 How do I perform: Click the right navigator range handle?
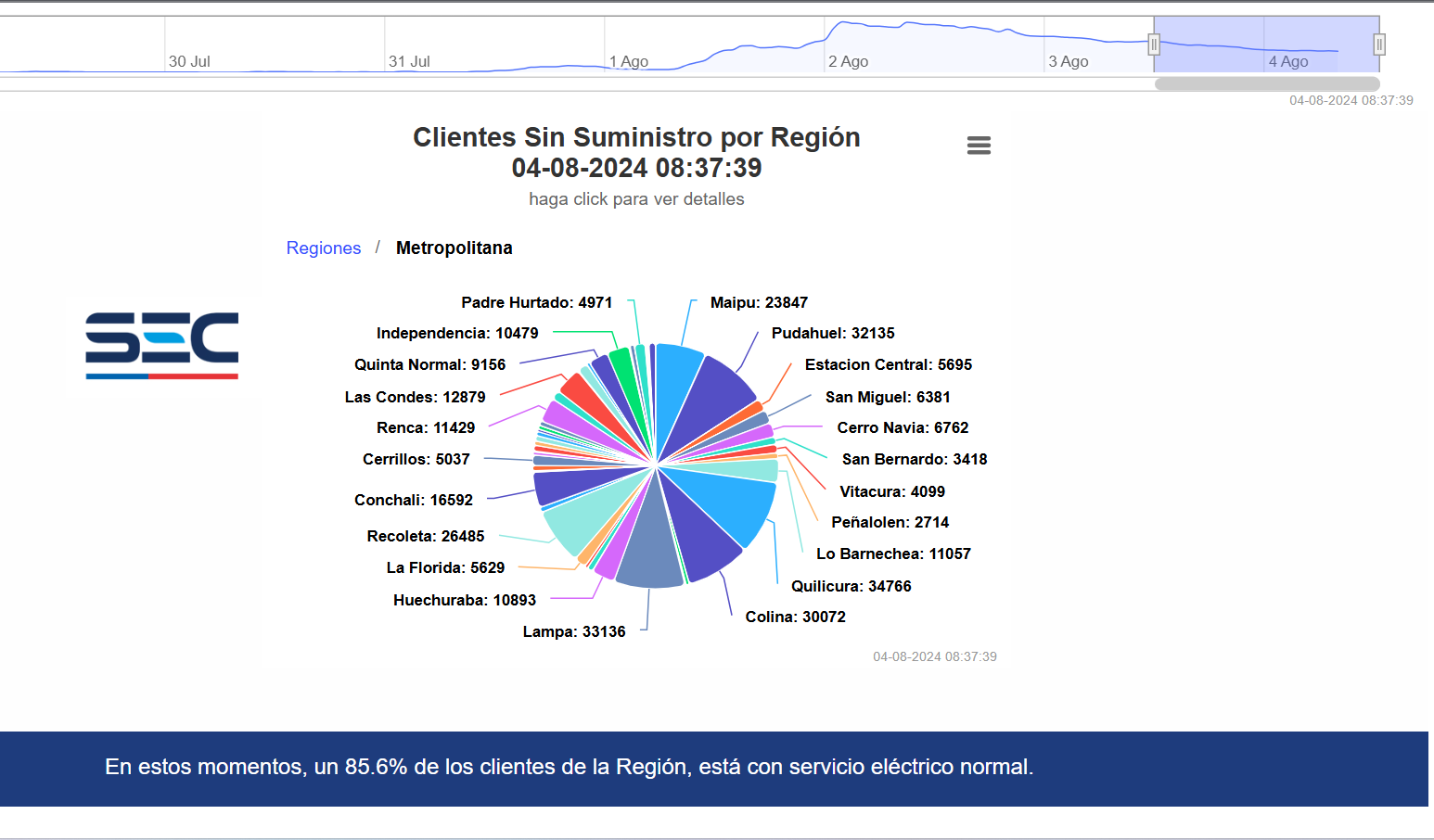[x=1379, y=45]
